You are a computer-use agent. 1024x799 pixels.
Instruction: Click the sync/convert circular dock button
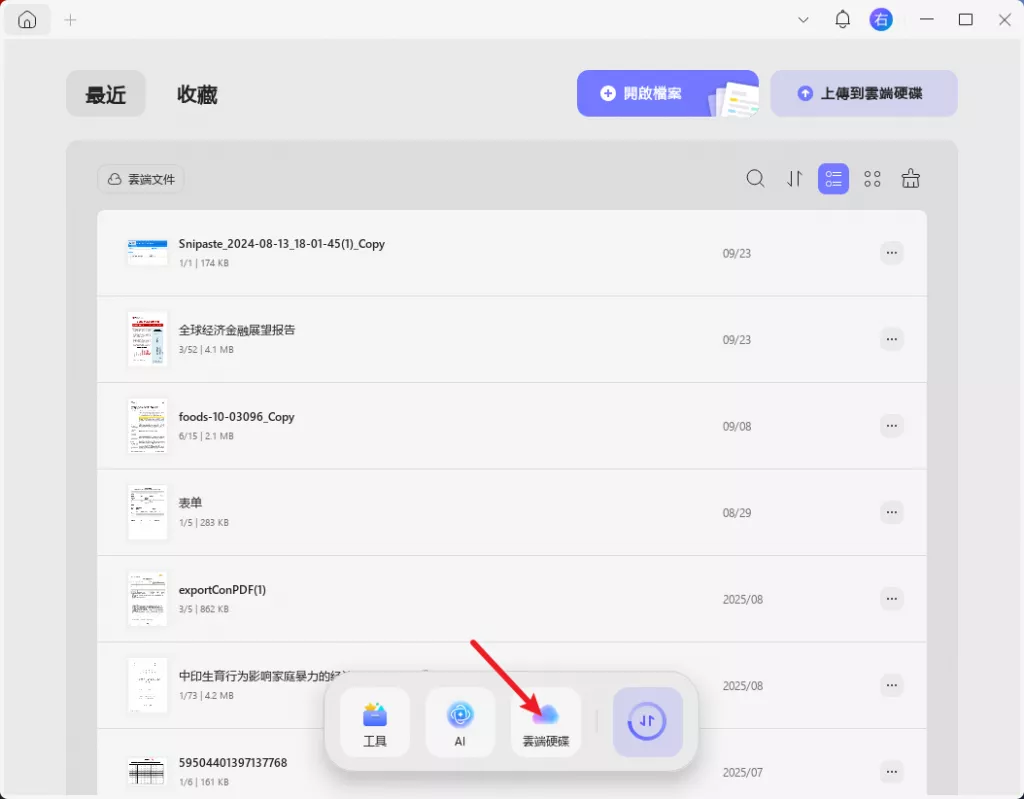[647, 722]
